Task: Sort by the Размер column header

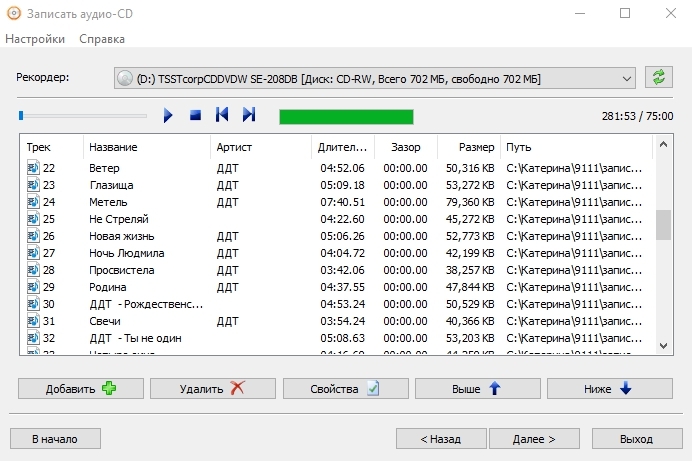Action: point(469,147)
